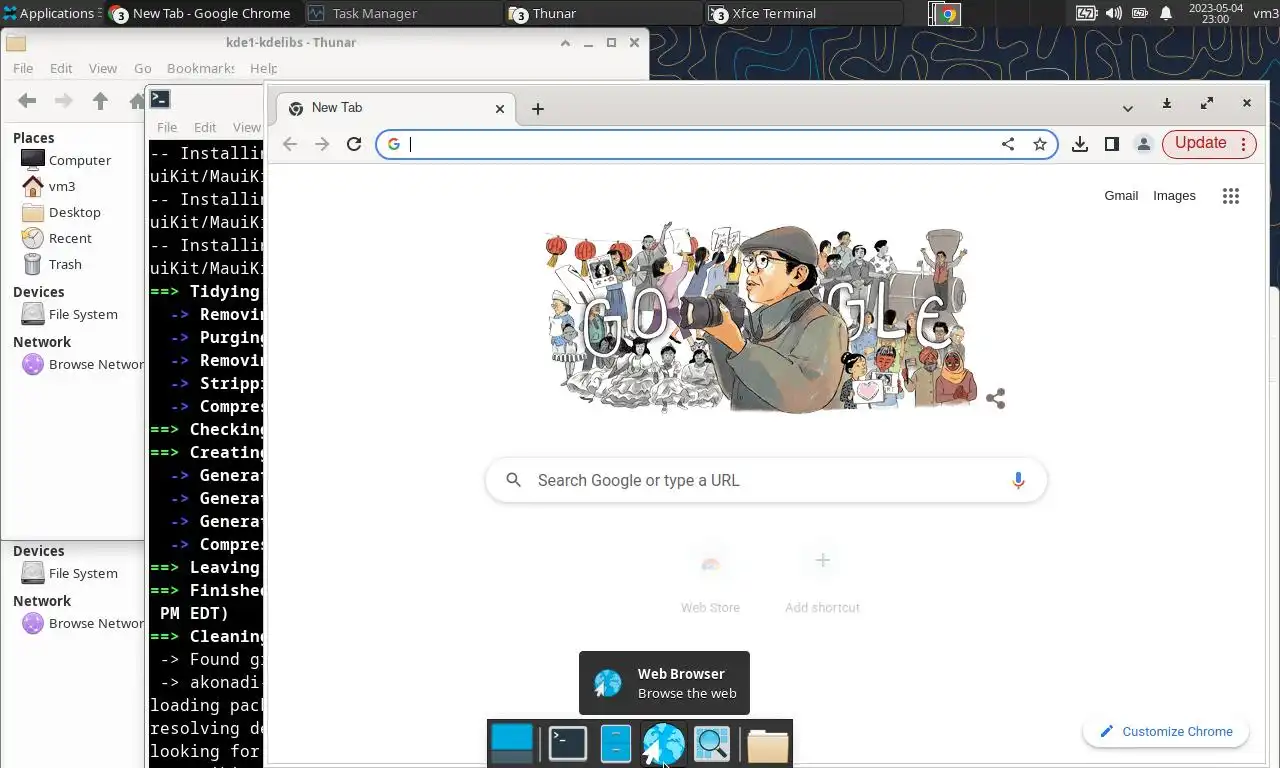This screenshot has width=1280, height=768.
Task: Switch to Task Manager in taskbar
Action: [x=403, y=13]
